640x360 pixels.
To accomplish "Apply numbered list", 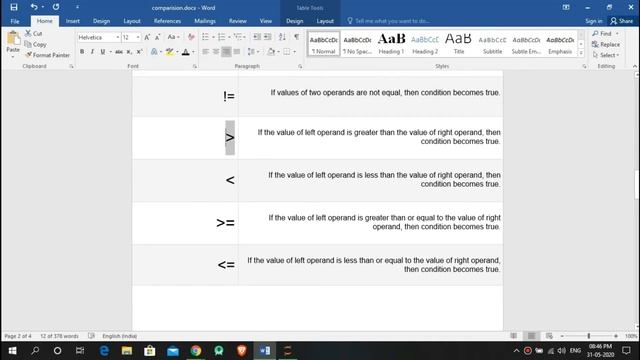I will click(222, 37).
